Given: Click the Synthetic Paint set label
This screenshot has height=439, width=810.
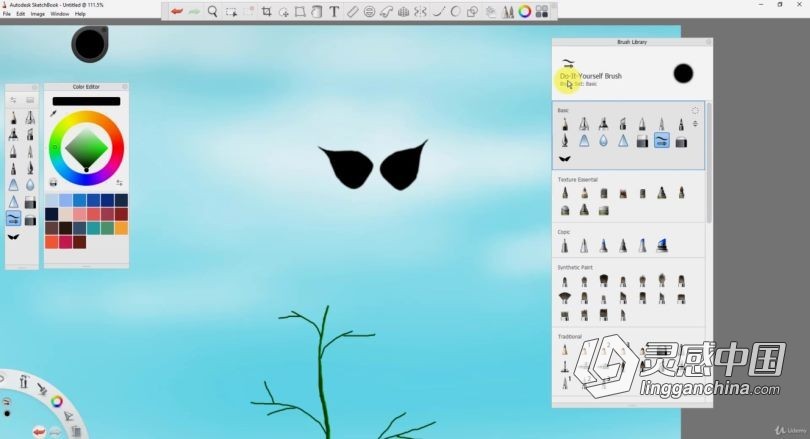Looking at the screenshot, I should pyautogui.click(x=575, y=268).
